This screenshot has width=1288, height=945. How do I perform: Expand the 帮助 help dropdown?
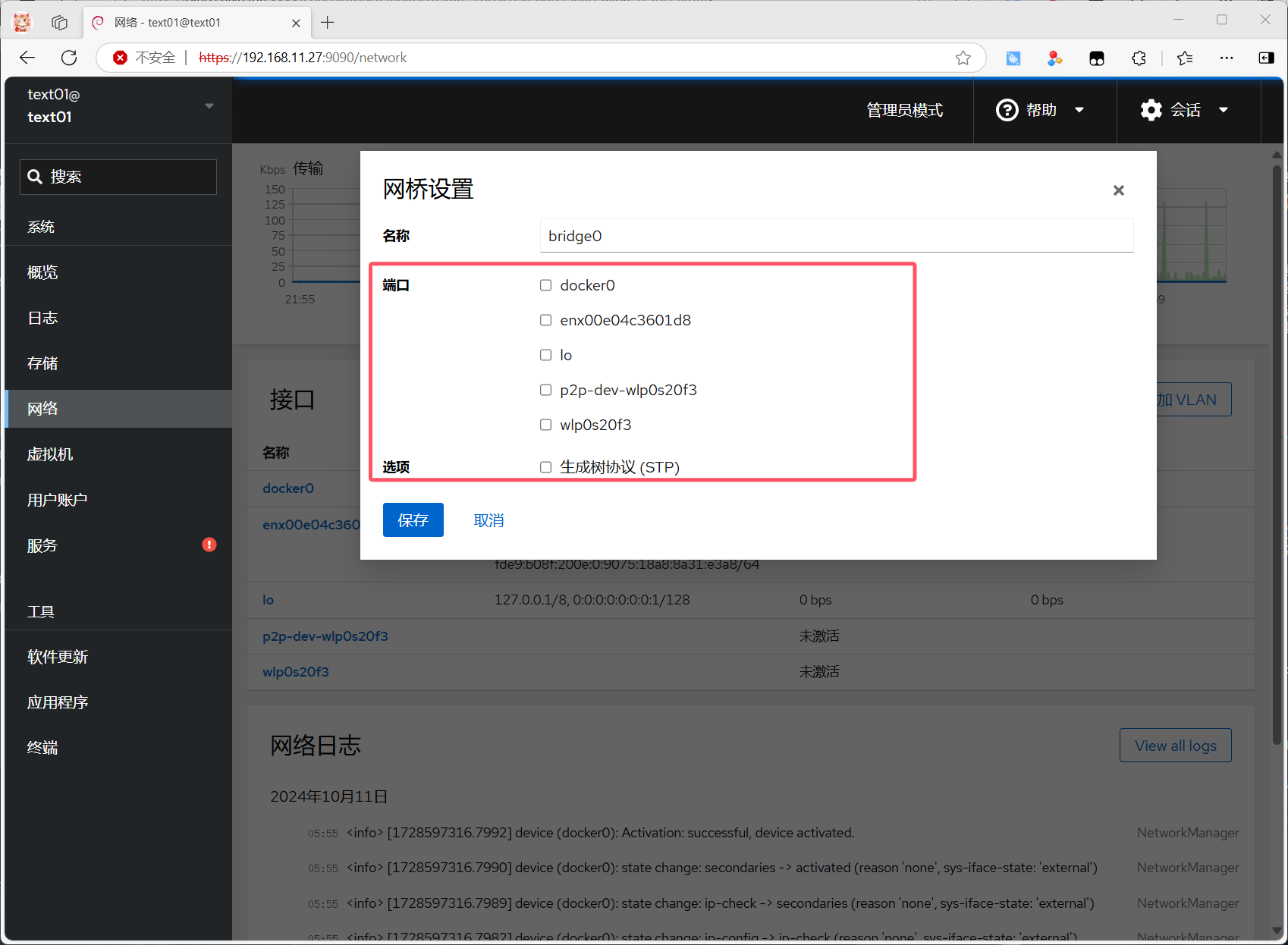(1039, 110)
